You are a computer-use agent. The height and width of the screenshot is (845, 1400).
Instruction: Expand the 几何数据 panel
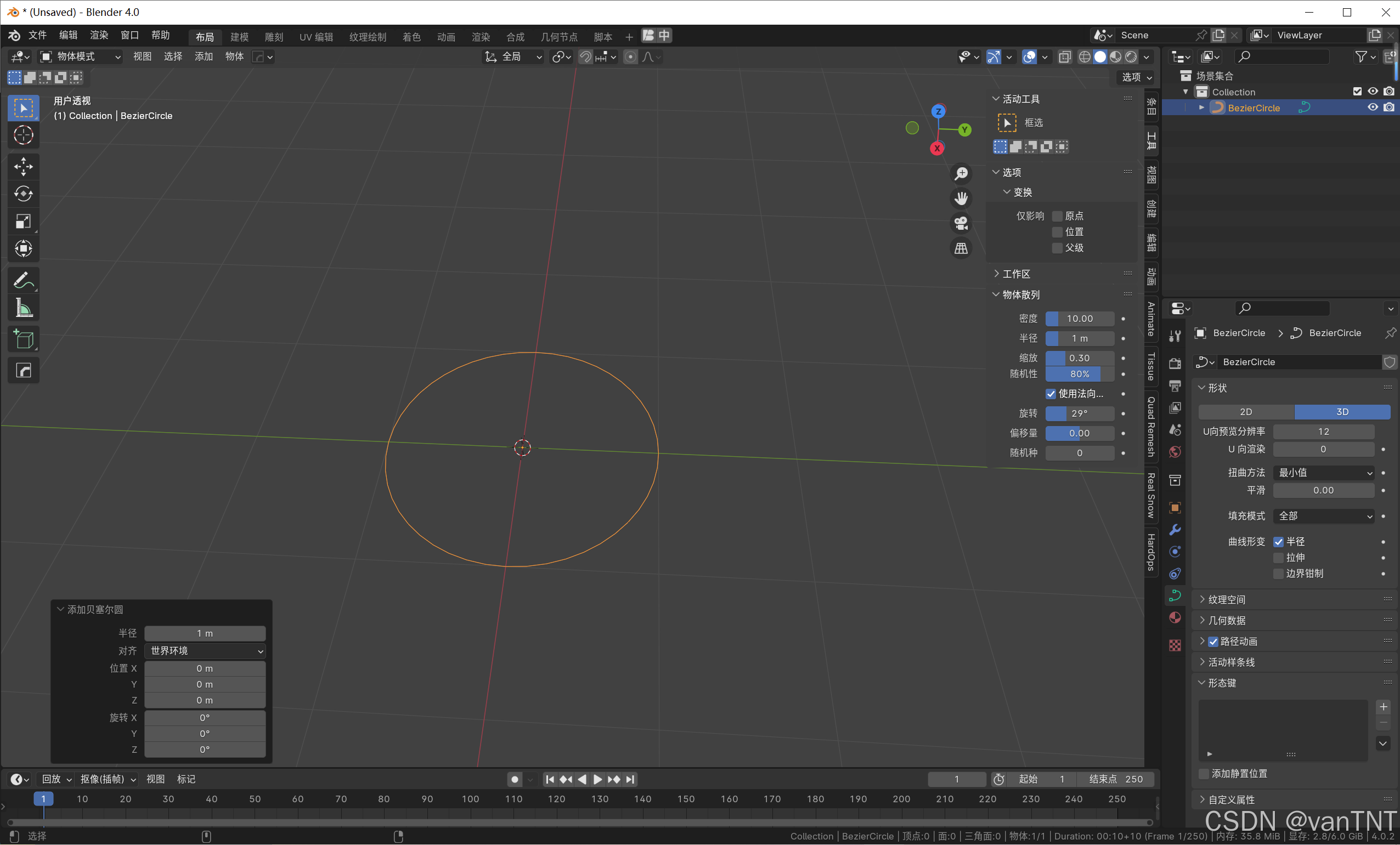click(x=1227, y=621)
